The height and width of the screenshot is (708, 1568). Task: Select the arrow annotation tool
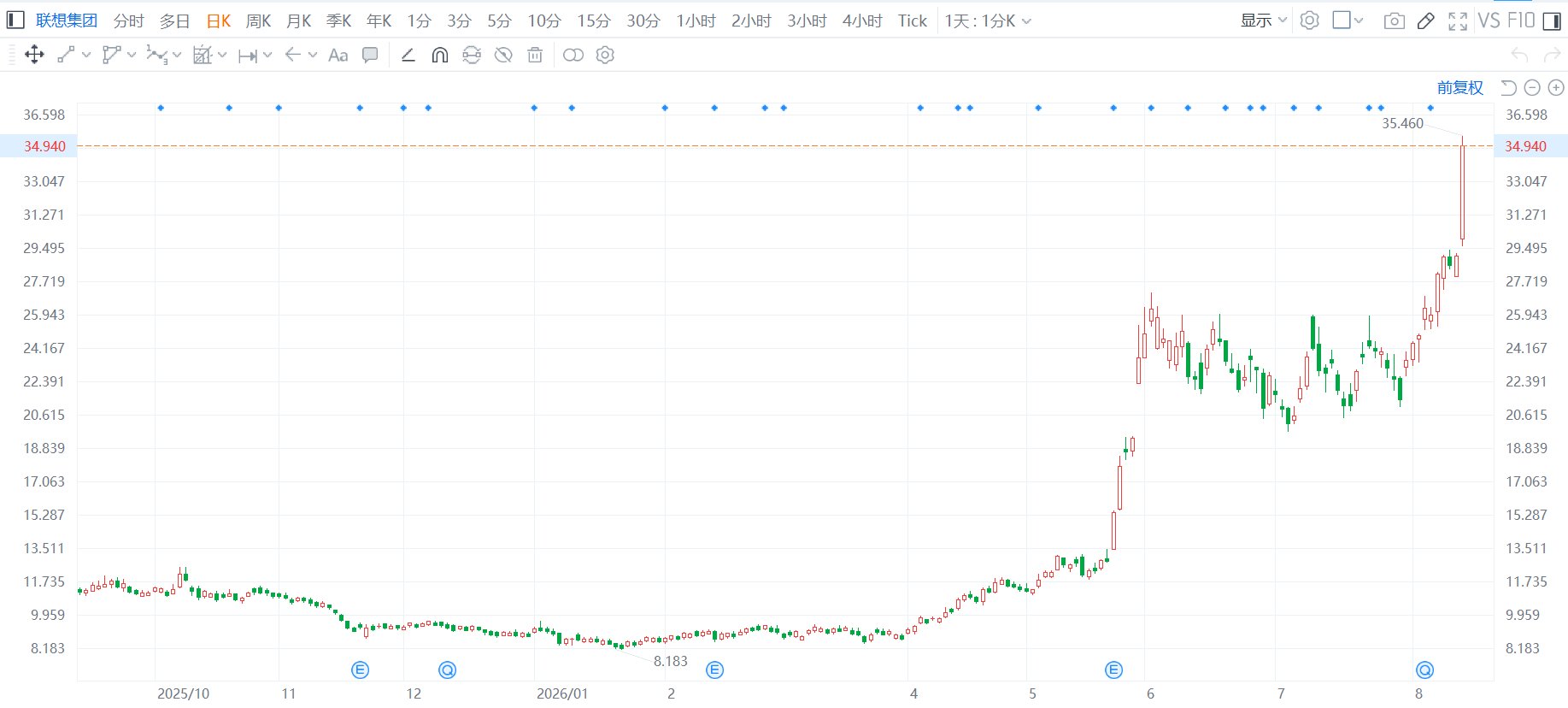click(x=293, y=55)
